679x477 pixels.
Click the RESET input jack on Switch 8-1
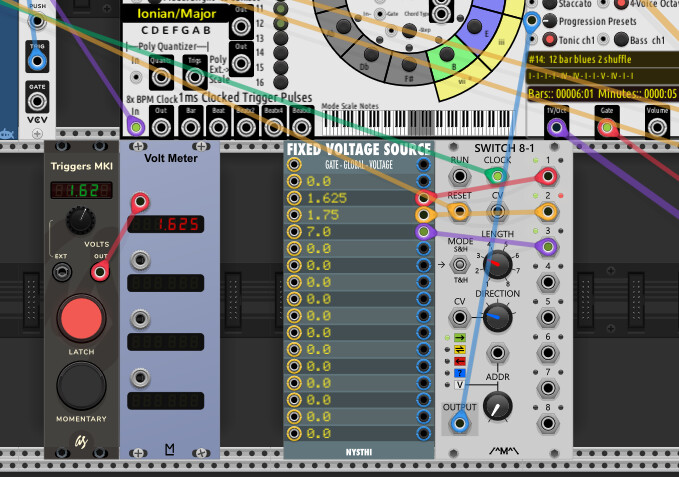pyautogui.click(x=459, y=212)
